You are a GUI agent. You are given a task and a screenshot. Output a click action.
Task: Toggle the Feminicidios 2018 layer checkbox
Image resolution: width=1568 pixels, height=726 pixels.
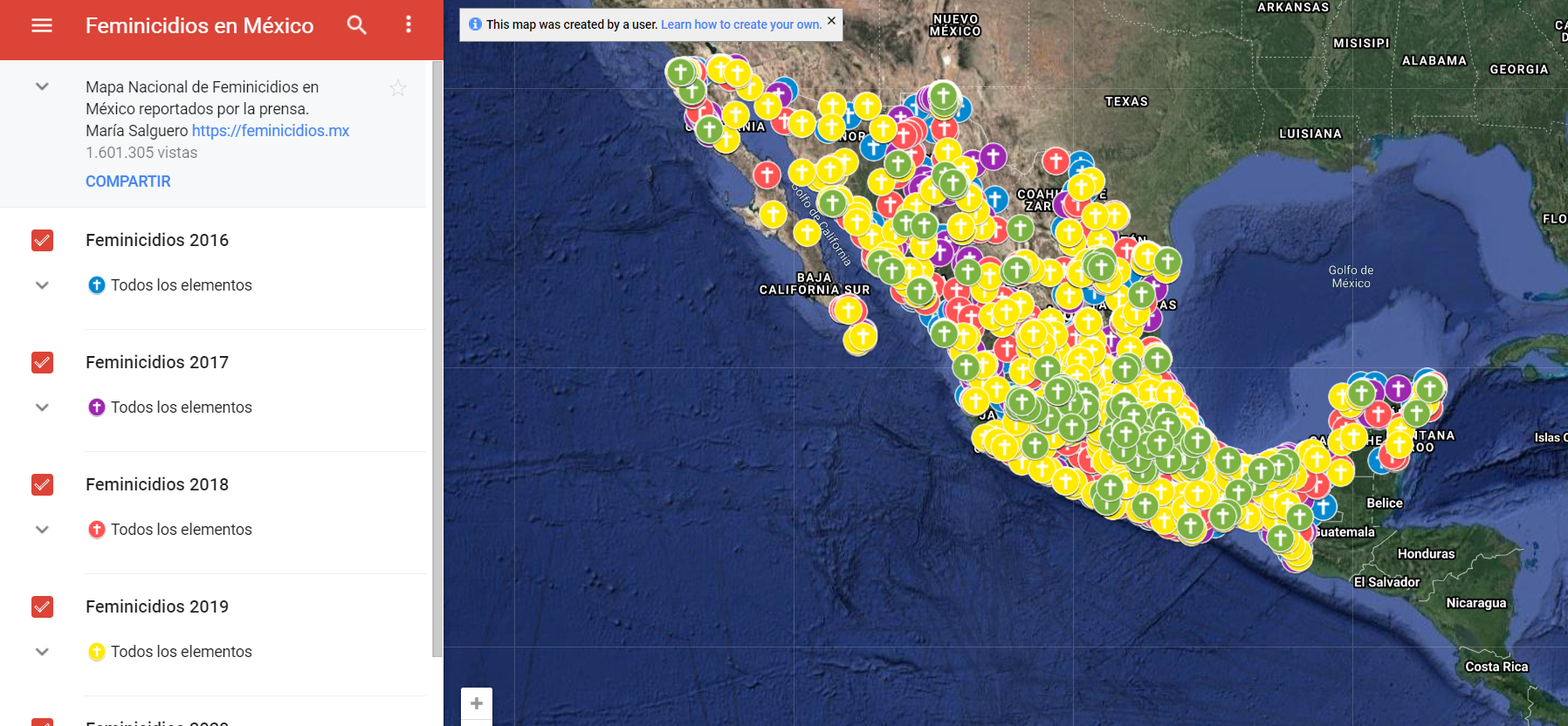click(42, 484)
